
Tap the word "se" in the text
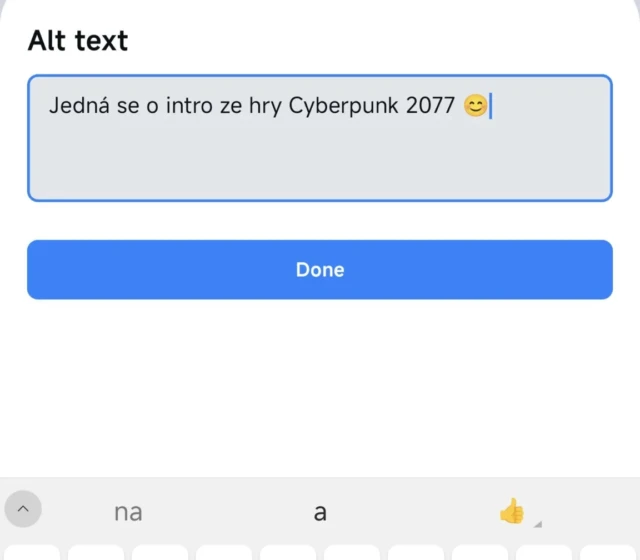128,106
